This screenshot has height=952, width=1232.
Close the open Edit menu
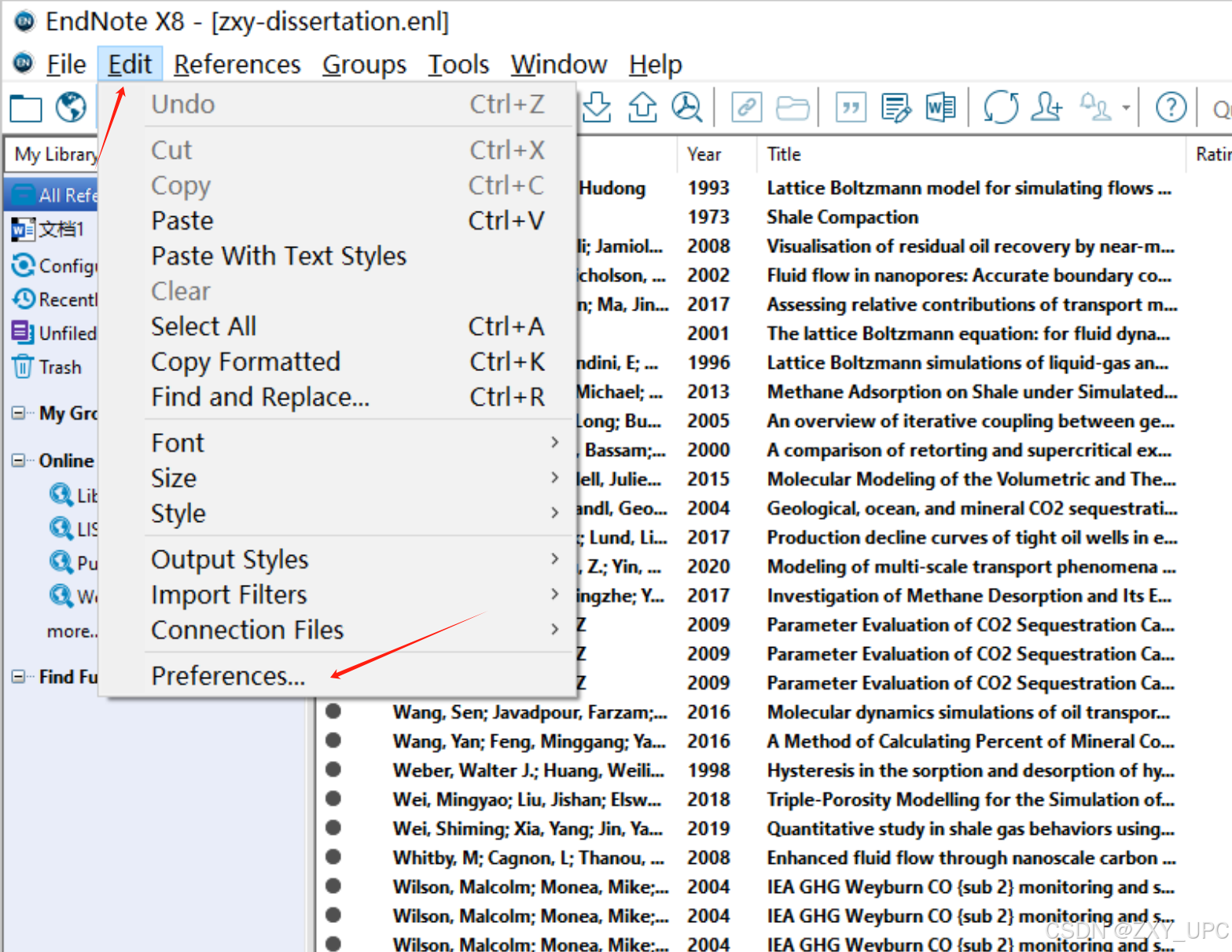click(130, 64)
